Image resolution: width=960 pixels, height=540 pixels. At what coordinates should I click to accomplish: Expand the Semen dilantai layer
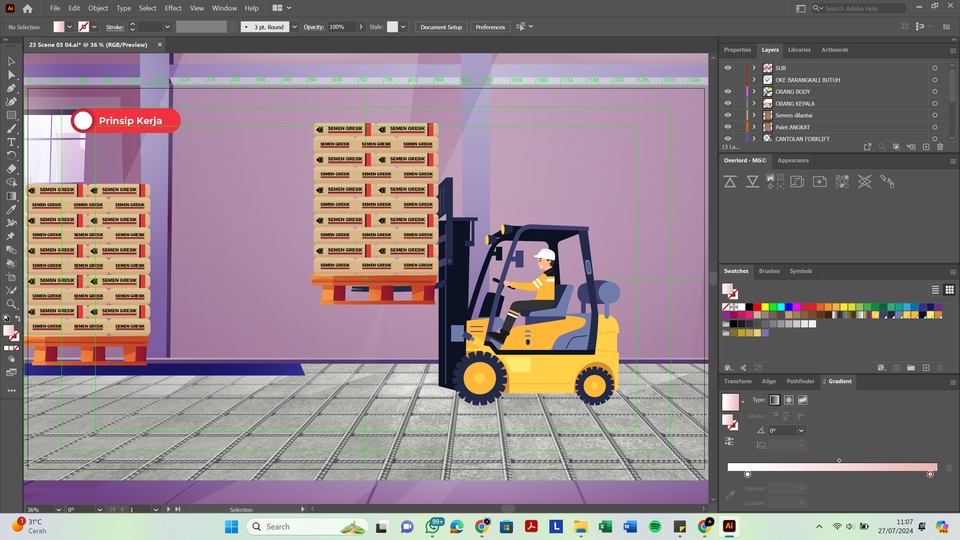point(754,115)
